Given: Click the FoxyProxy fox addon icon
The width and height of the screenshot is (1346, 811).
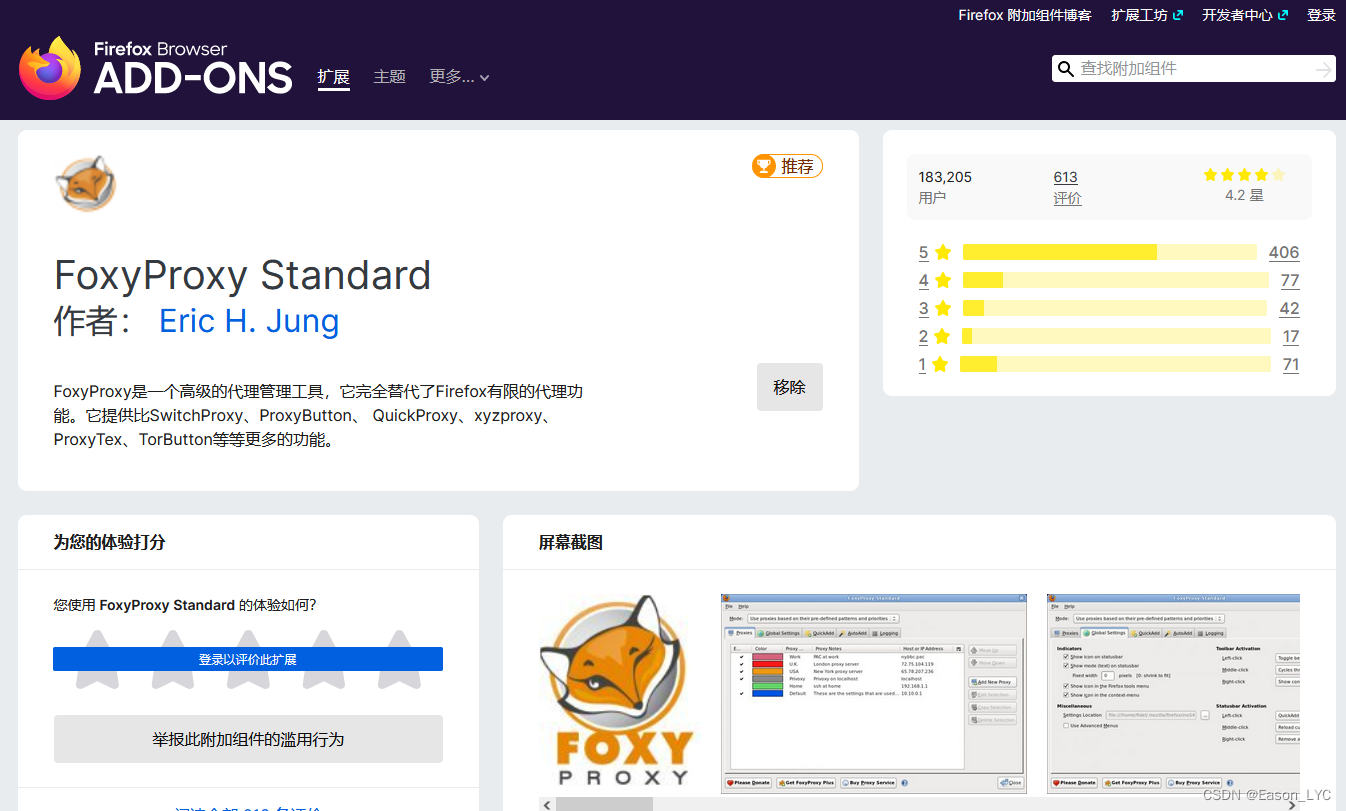Looking at the screenshot, I should pos(85,183).
